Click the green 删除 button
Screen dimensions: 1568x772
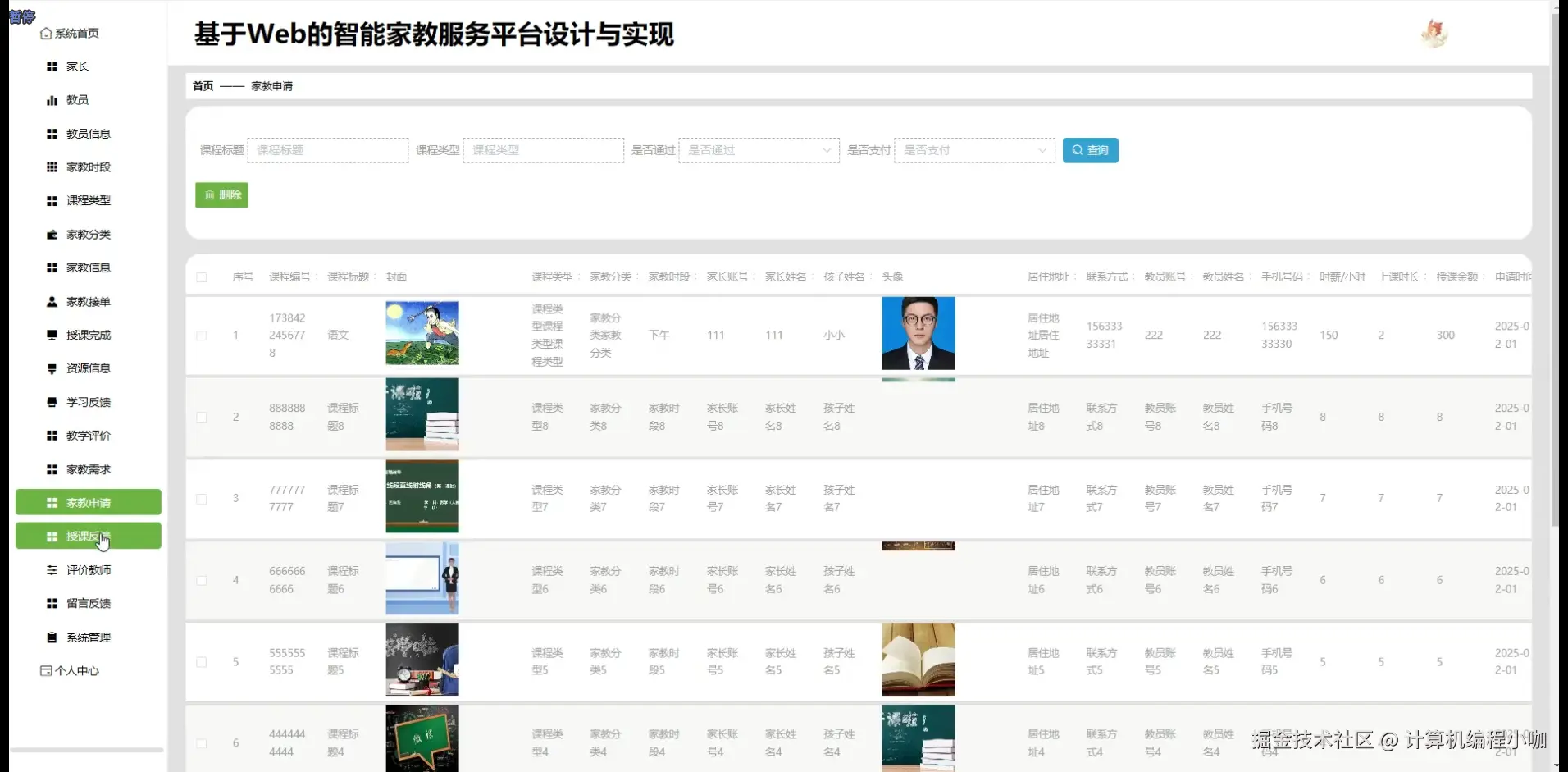221,194
